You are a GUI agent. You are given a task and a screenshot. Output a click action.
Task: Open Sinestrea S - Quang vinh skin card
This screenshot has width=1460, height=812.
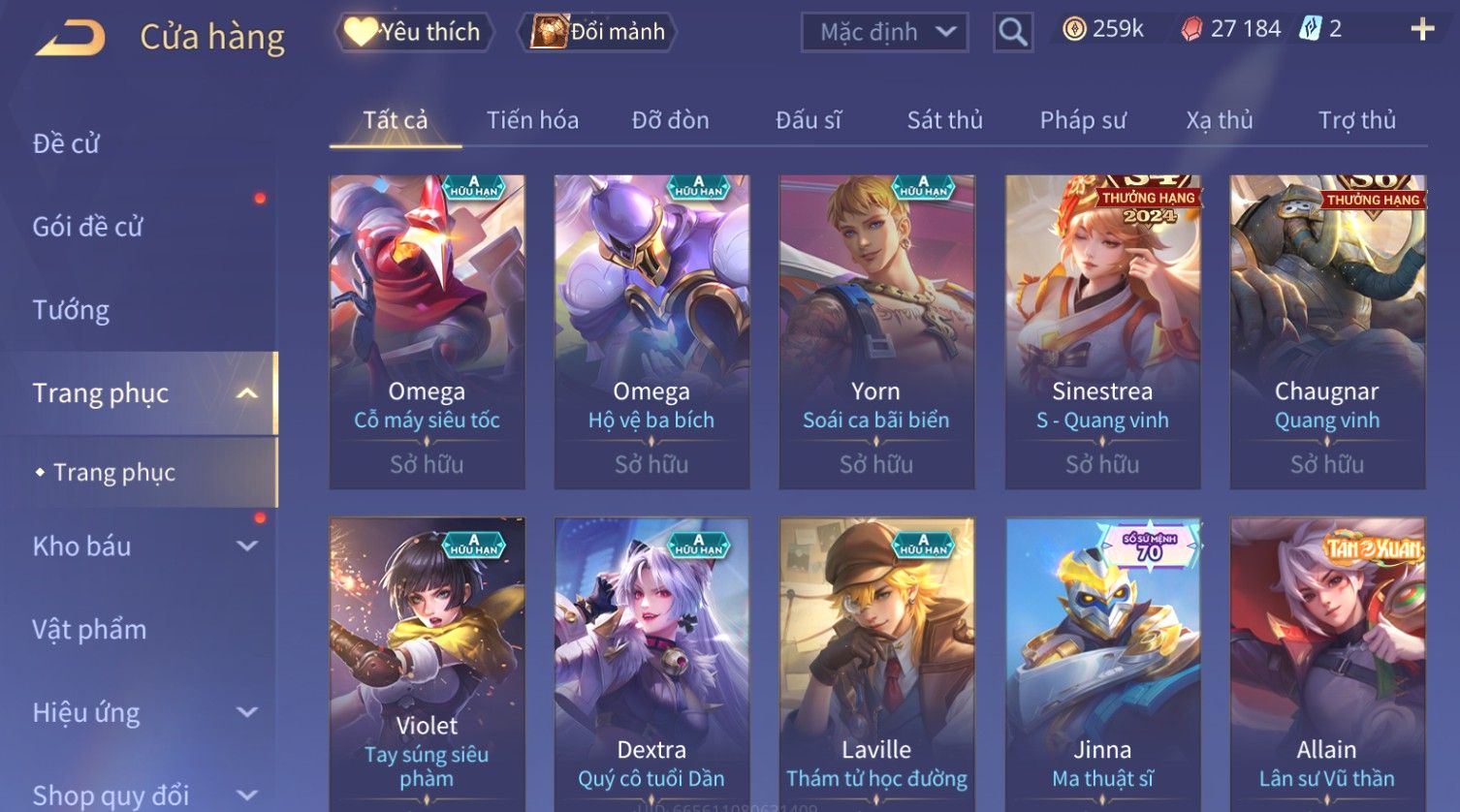coord(1102,331)
